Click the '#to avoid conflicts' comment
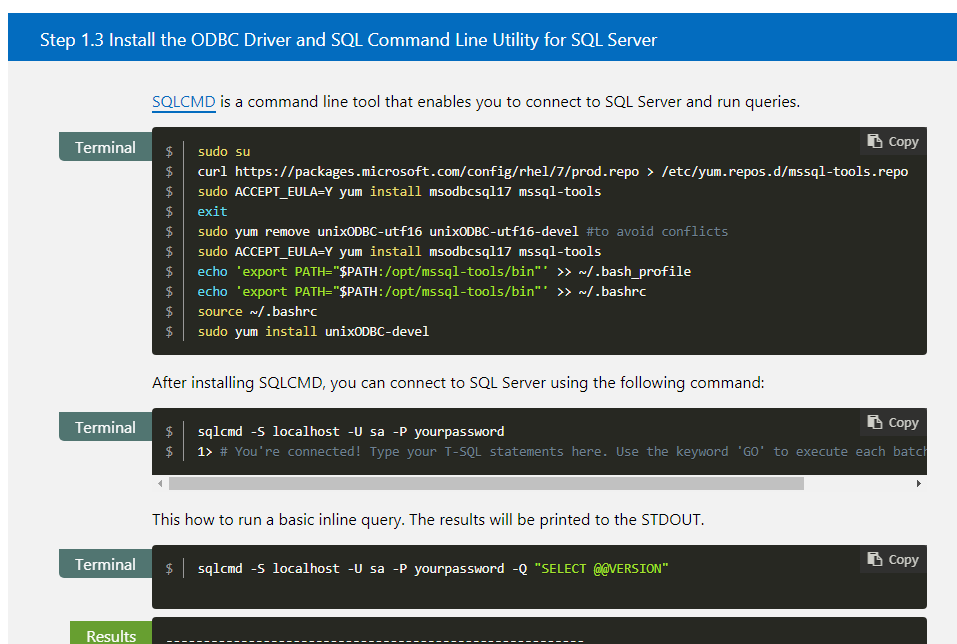 click(x=657, y=231)
